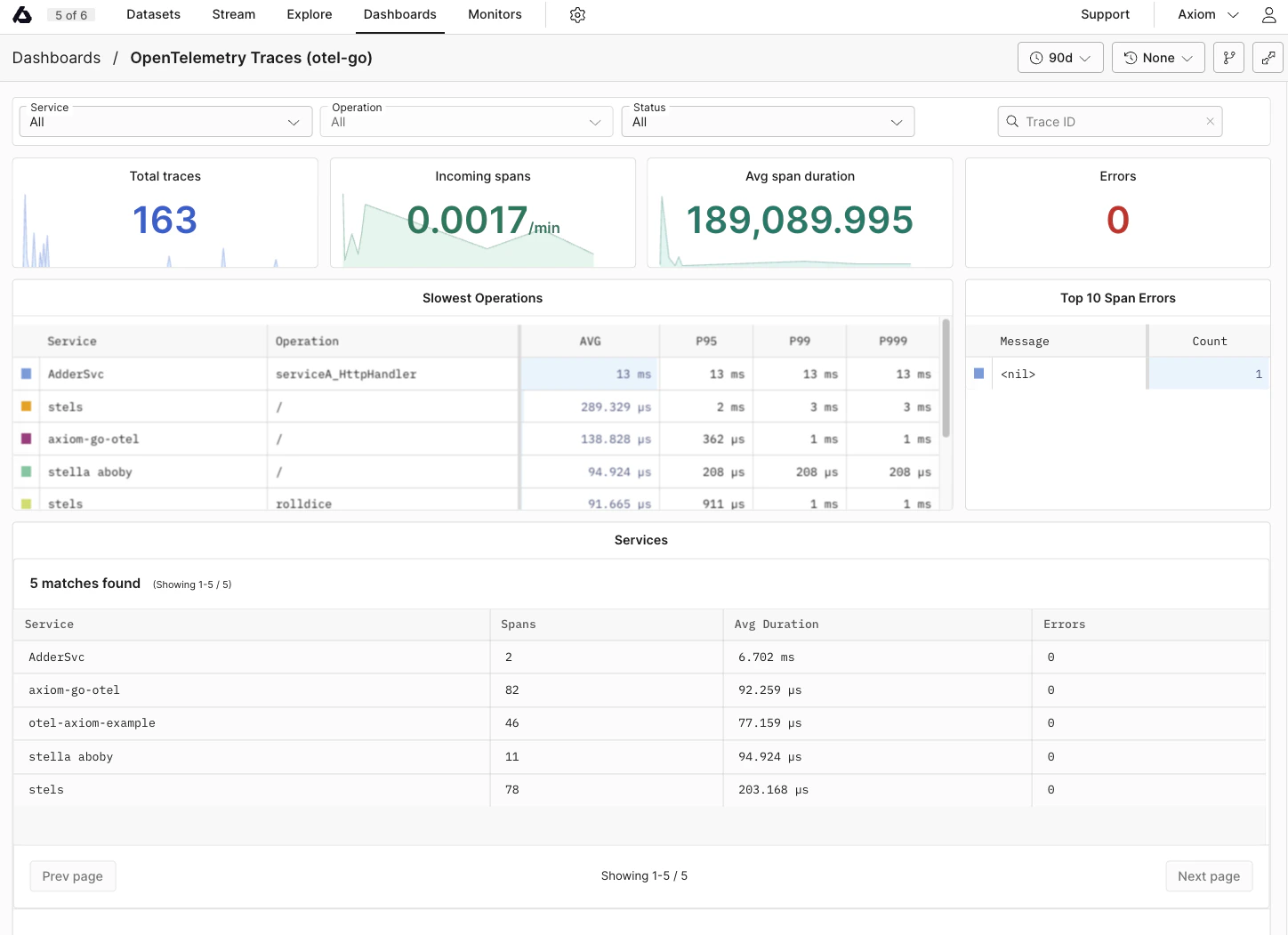Click the user profile icon

(1268, 14)
